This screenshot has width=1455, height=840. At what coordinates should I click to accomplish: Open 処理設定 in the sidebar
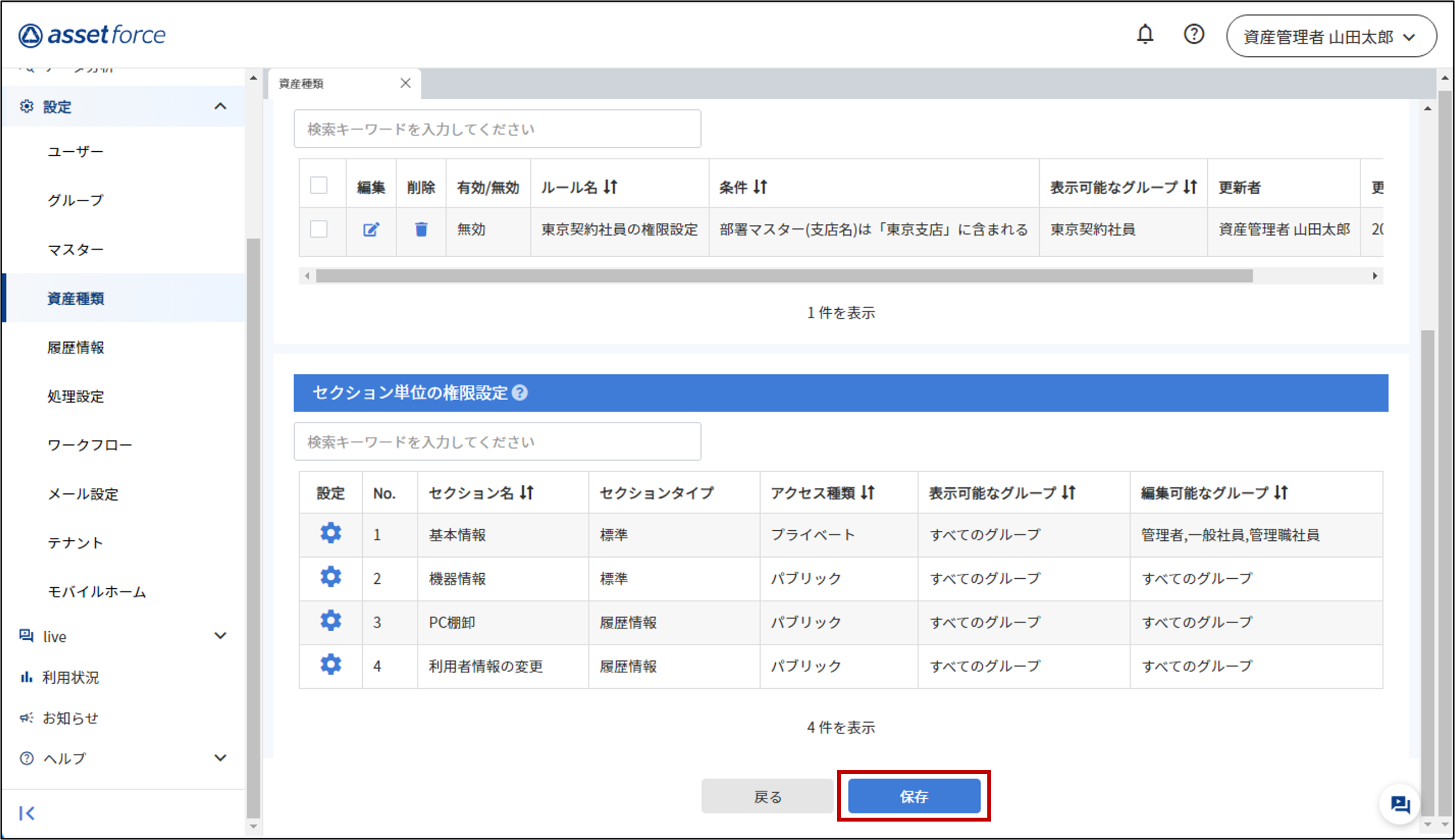coord(75,396)
